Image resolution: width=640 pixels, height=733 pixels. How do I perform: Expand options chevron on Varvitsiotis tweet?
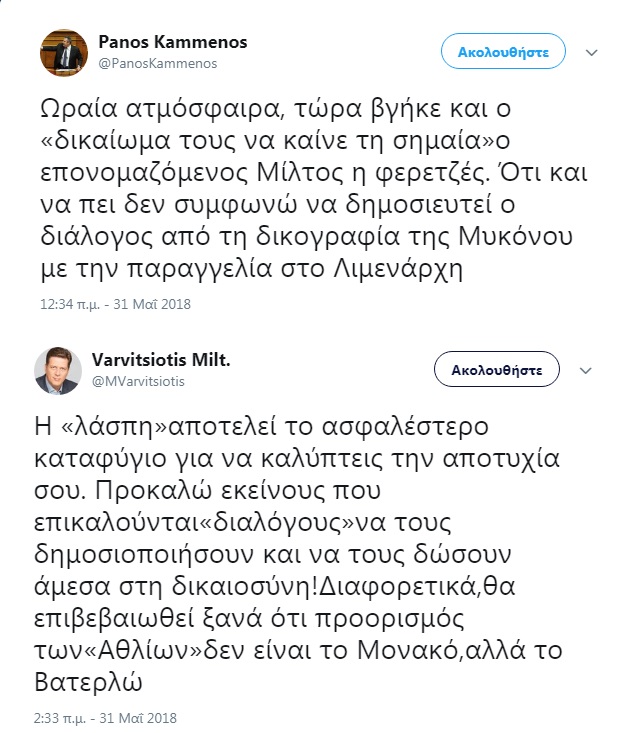click(x=591, y=370)
